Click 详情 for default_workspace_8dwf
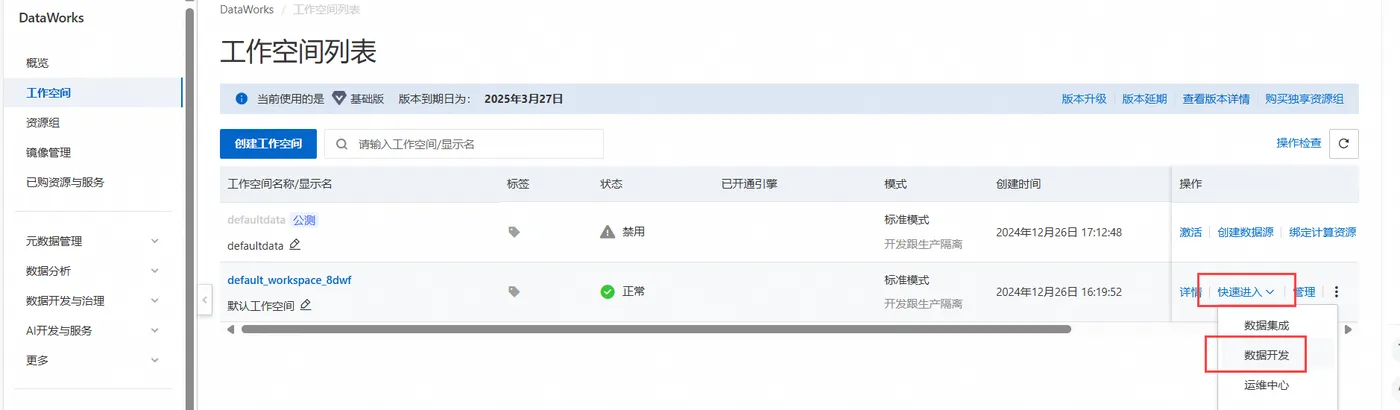 coord(1190,292)
